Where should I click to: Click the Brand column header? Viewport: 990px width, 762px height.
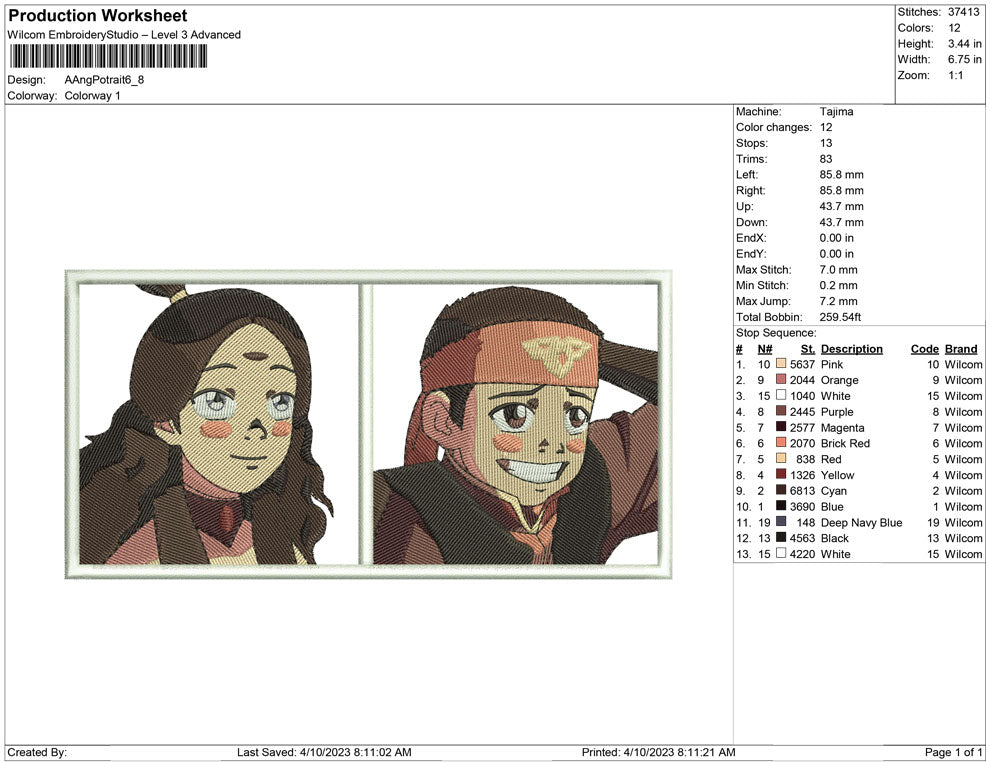point(961,349)
